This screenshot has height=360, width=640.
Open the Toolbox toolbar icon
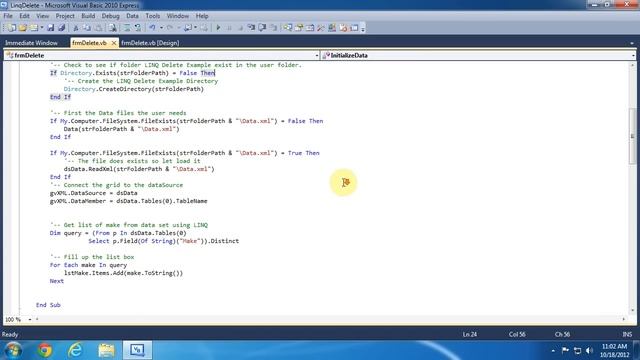(320, 28)
